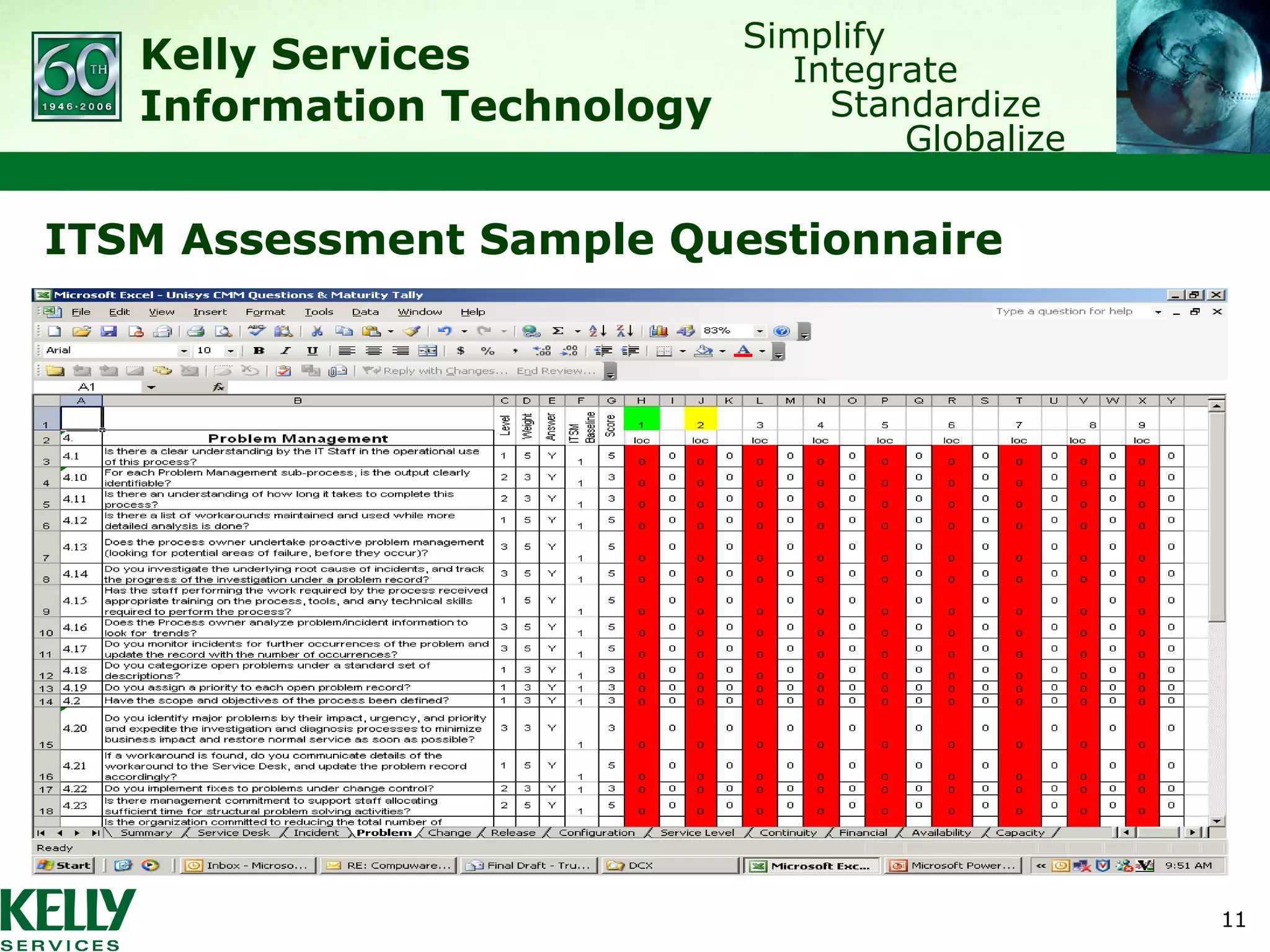Copy selection using the Copy icon
The image size is (1270, 952).
344,332
